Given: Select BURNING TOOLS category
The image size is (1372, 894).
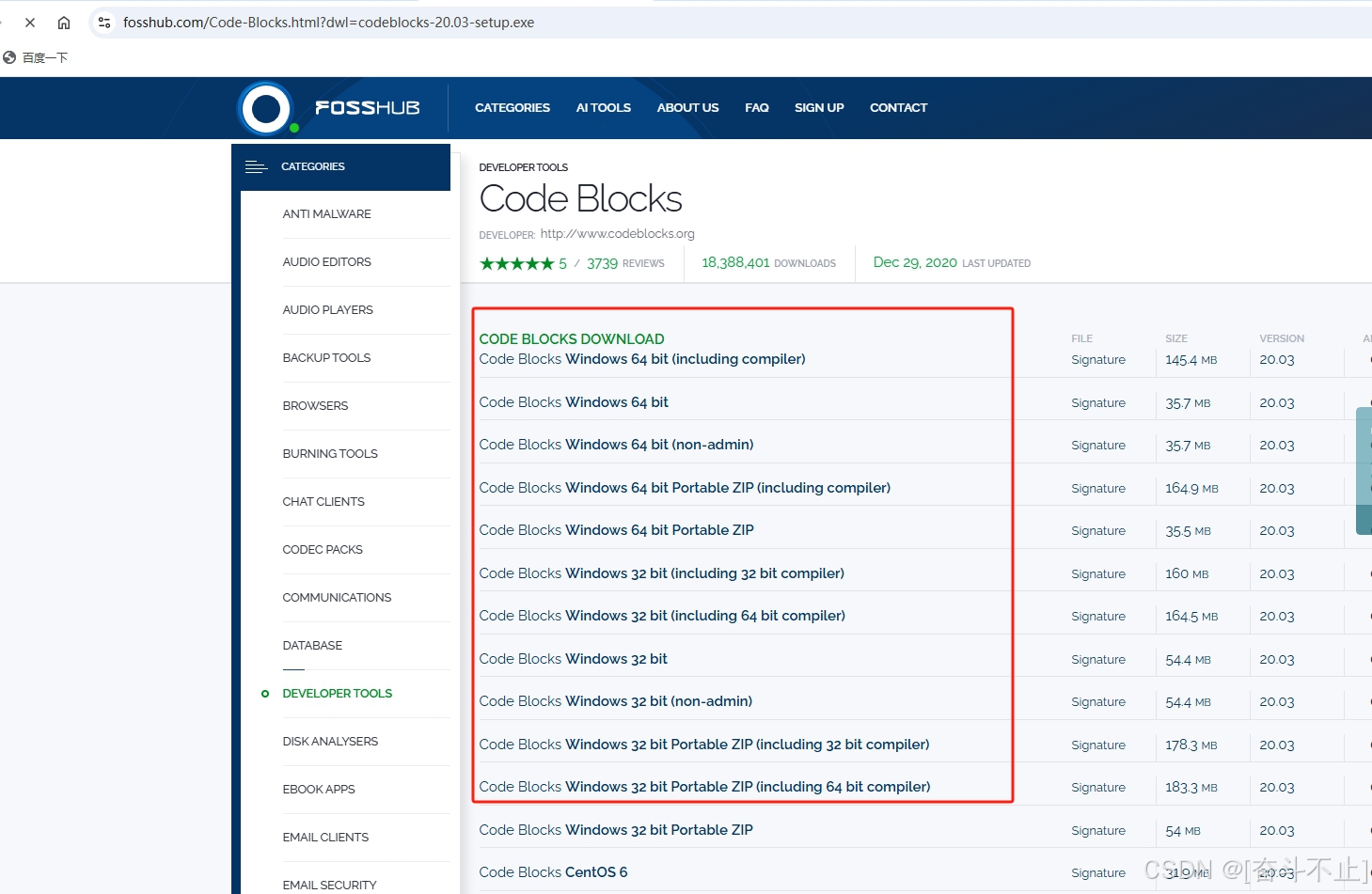Looking at the screenshot, I should coord(330,454).
